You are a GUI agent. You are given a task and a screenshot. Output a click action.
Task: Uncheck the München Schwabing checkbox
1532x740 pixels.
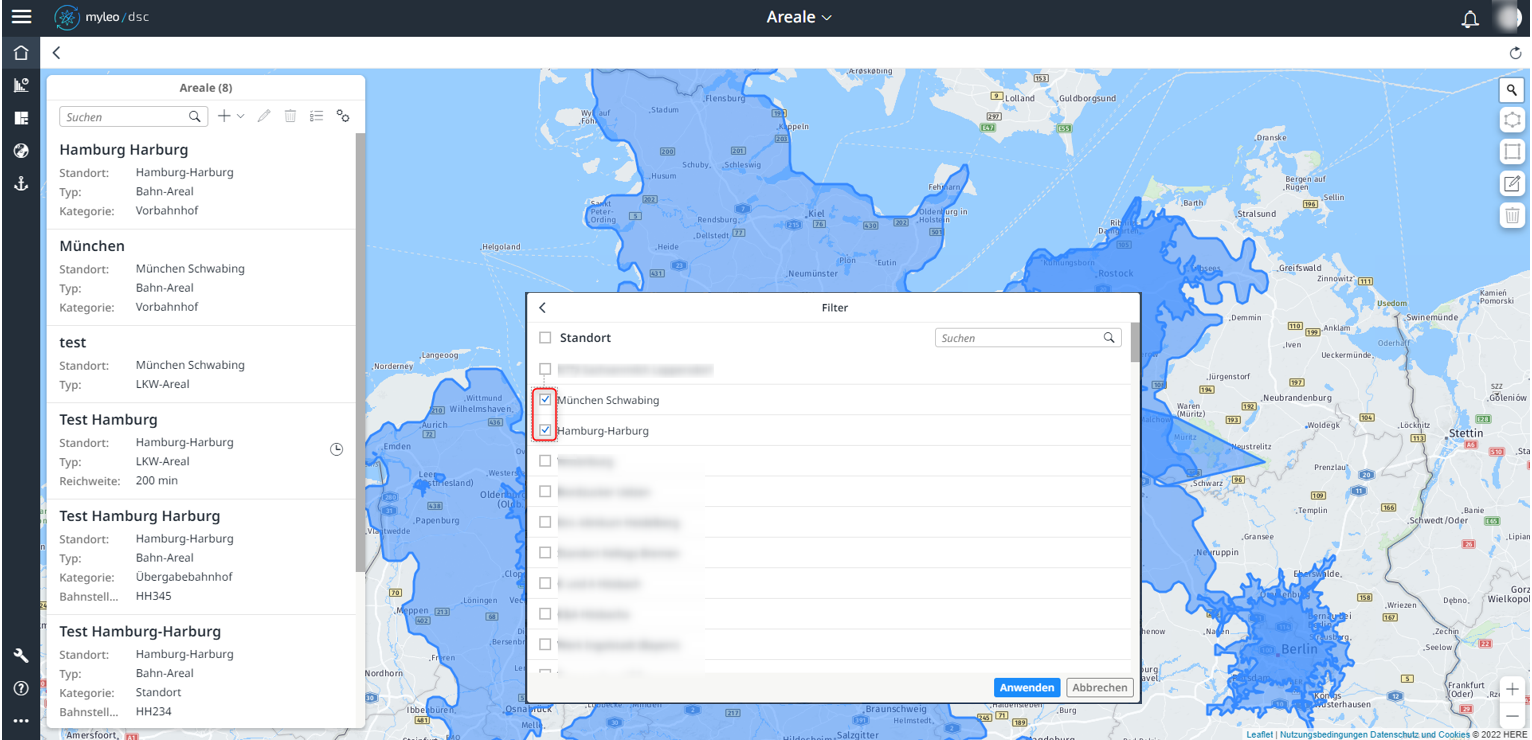545,400
